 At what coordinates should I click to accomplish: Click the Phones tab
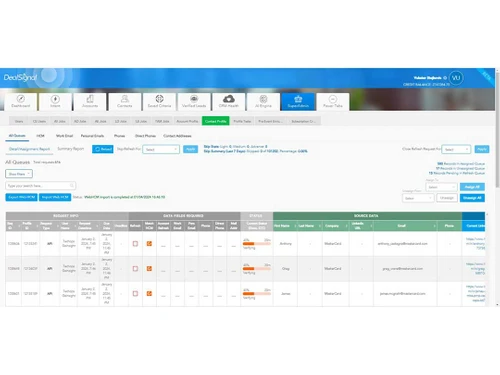119,136
